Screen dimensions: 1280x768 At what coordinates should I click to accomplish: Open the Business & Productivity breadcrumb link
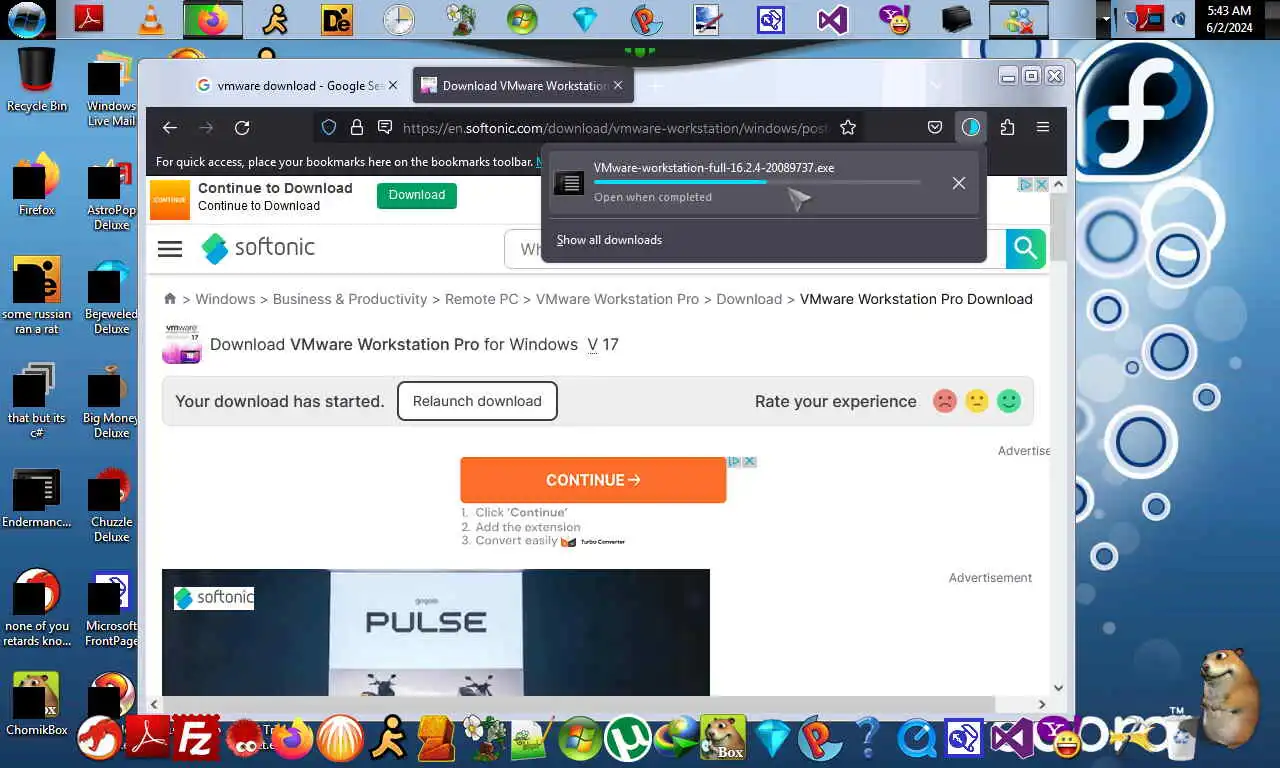pos(350,299)
